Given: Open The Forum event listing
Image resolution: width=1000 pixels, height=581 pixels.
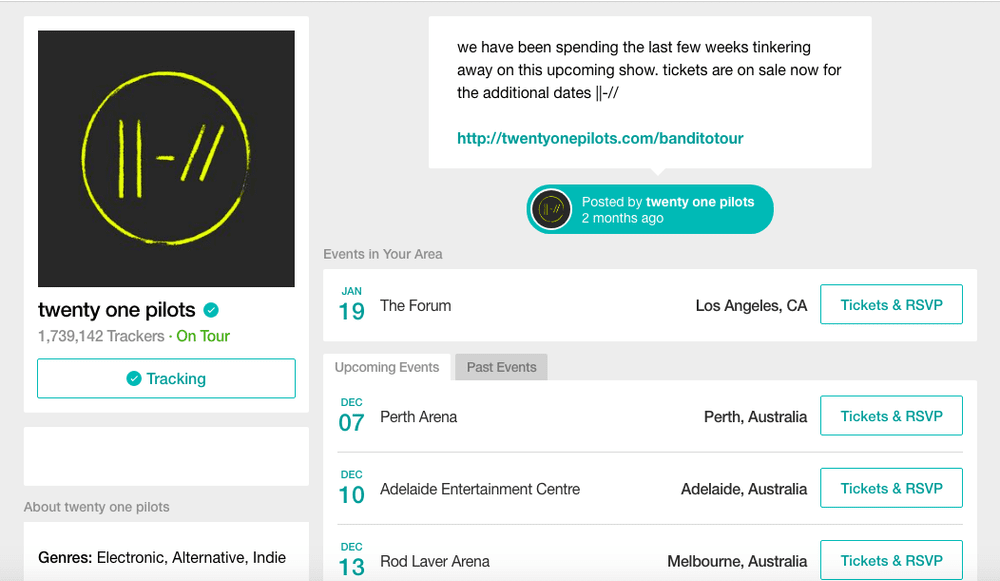Looking at the screenshot, I should [x=415, y=306].
